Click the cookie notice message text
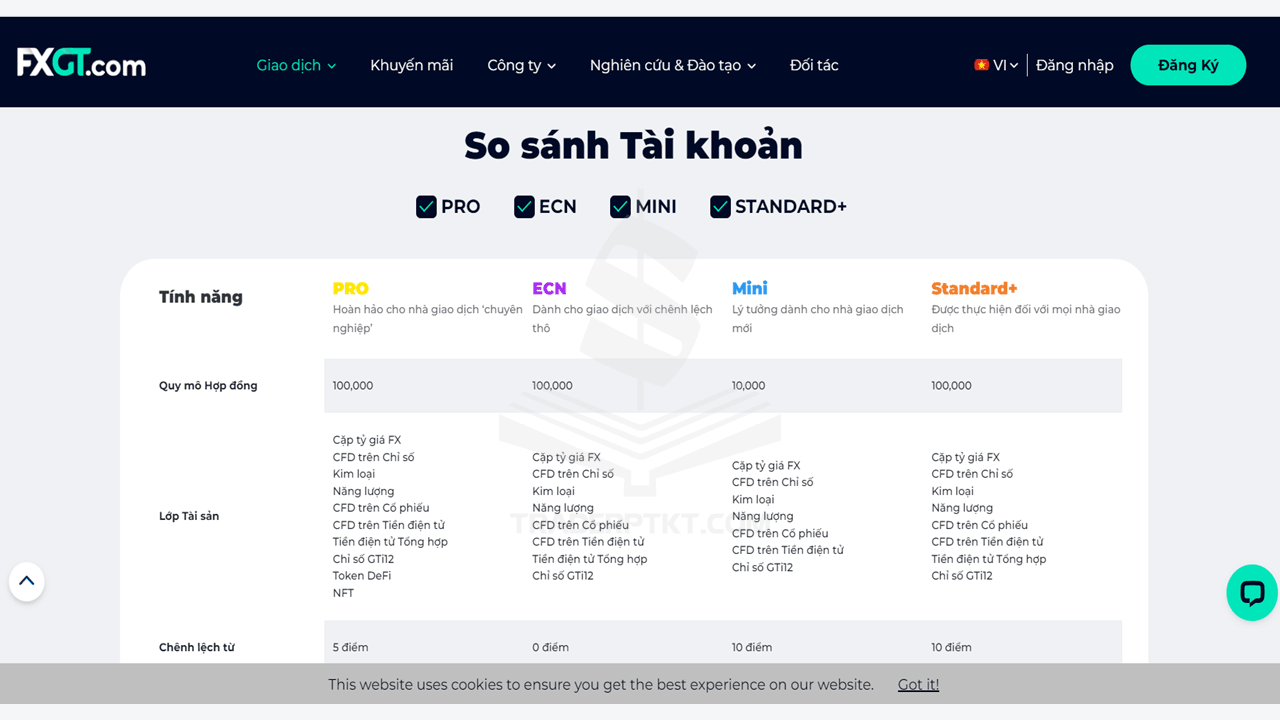 pos(601,685)
